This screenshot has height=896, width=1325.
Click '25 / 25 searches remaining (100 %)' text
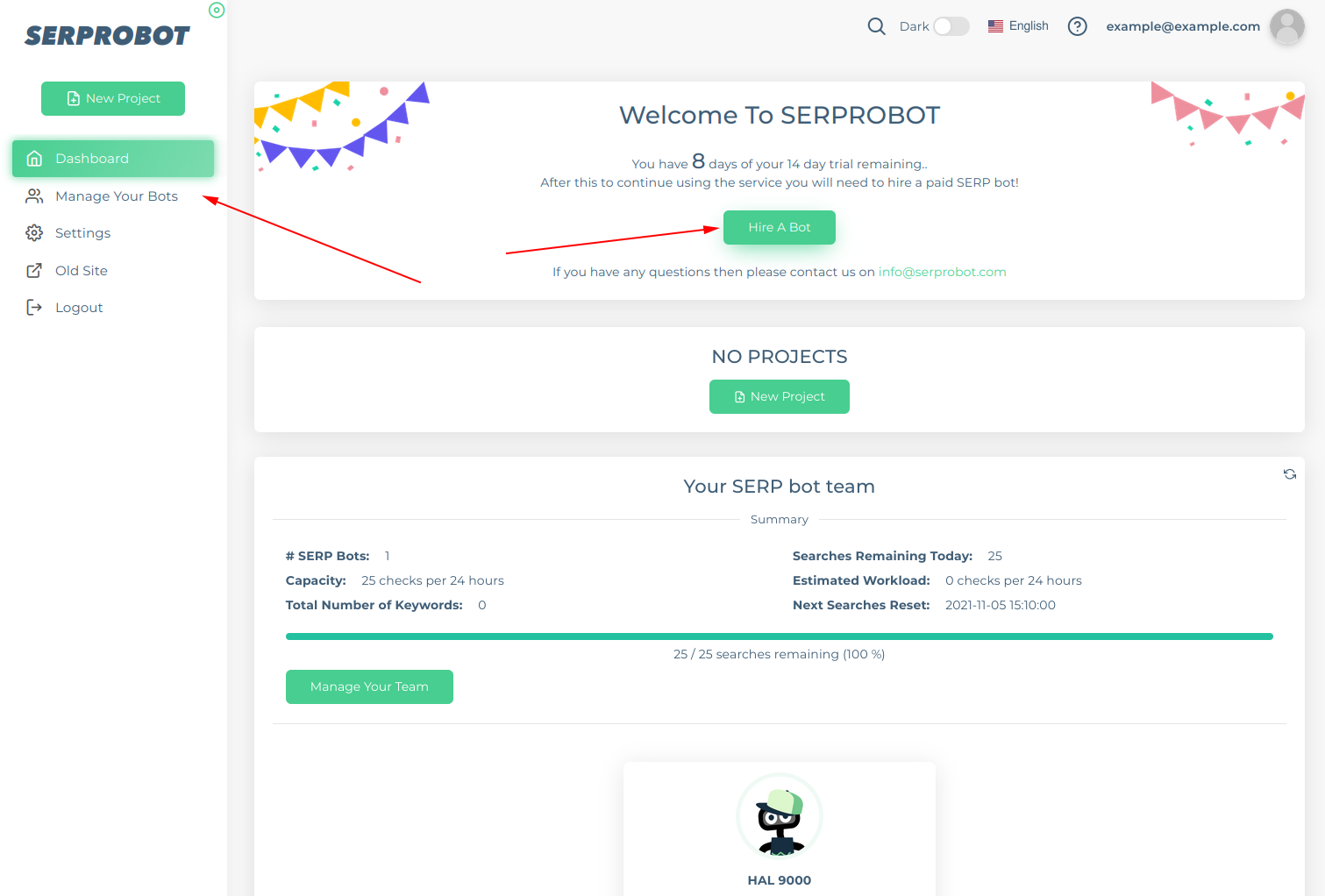point(780,654)
